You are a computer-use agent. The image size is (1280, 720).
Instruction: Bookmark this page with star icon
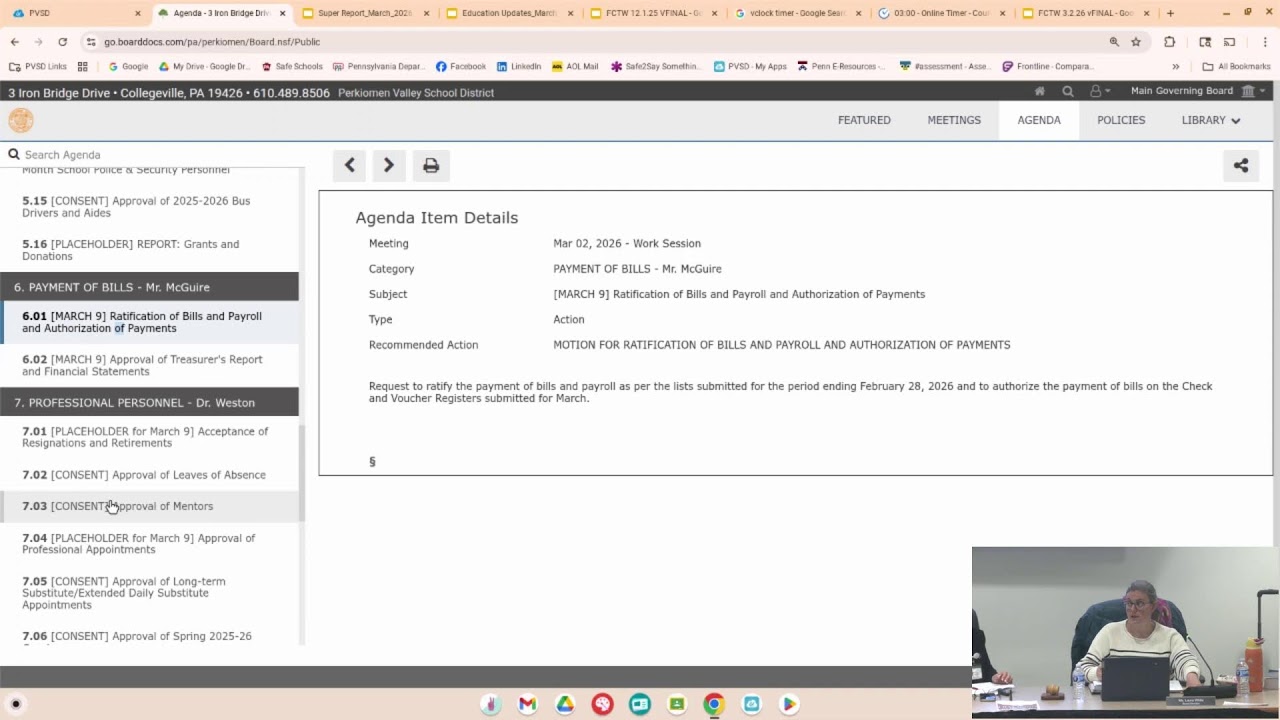tap(1136, 42)
